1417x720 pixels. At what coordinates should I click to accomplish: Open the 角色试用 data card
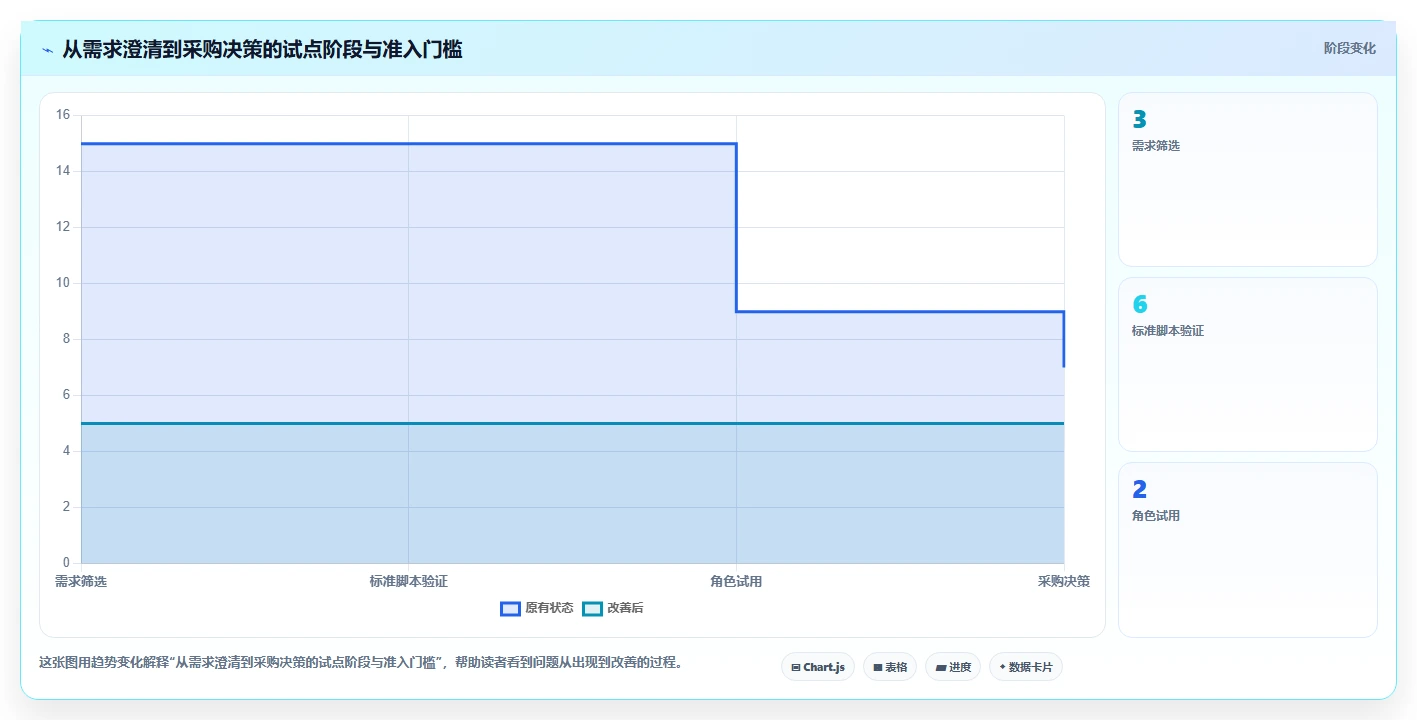(x=1248, y=550)
